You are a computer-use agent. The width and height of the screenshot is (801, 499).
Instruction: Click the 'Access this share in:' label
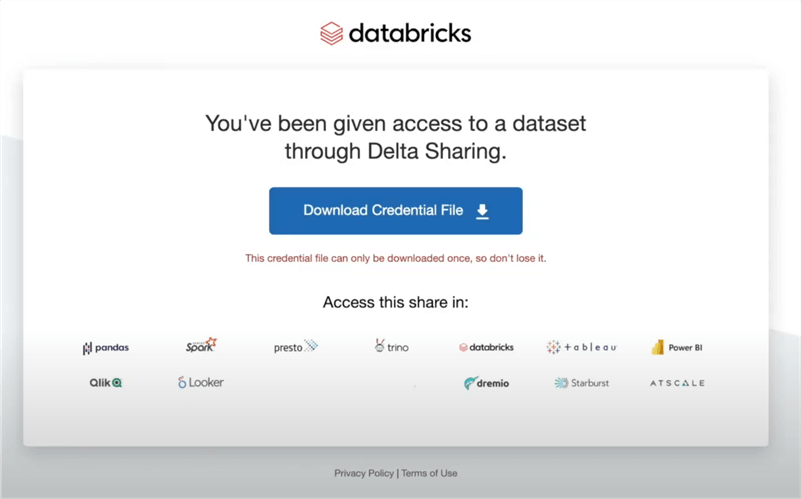tap(395, 302)
